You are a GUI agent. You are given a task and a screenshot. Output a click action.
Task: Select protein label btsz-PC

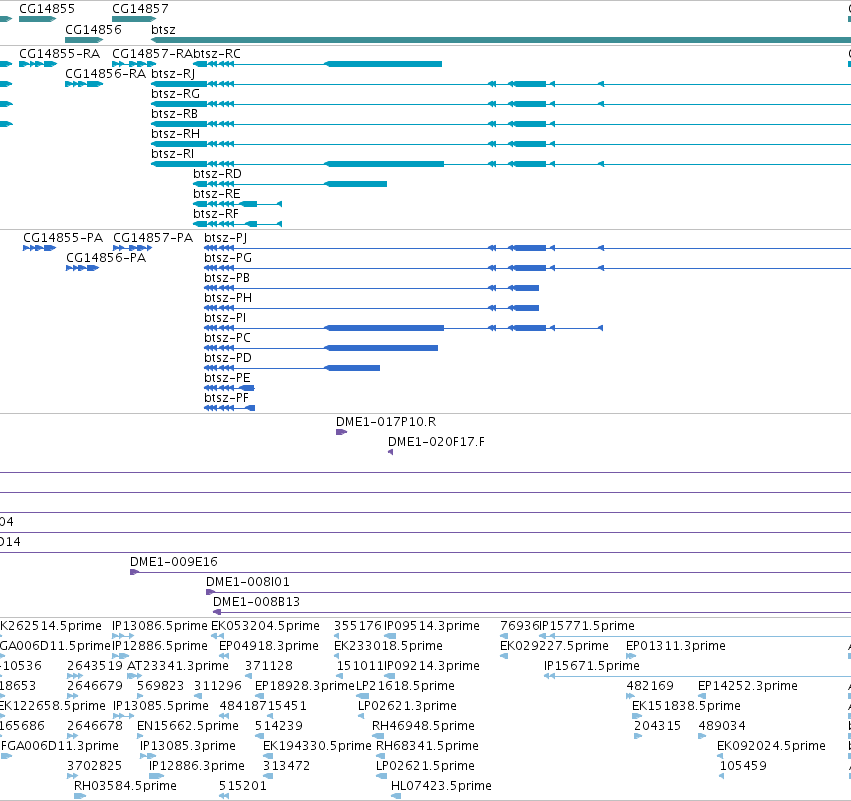(x=227, y=338)
